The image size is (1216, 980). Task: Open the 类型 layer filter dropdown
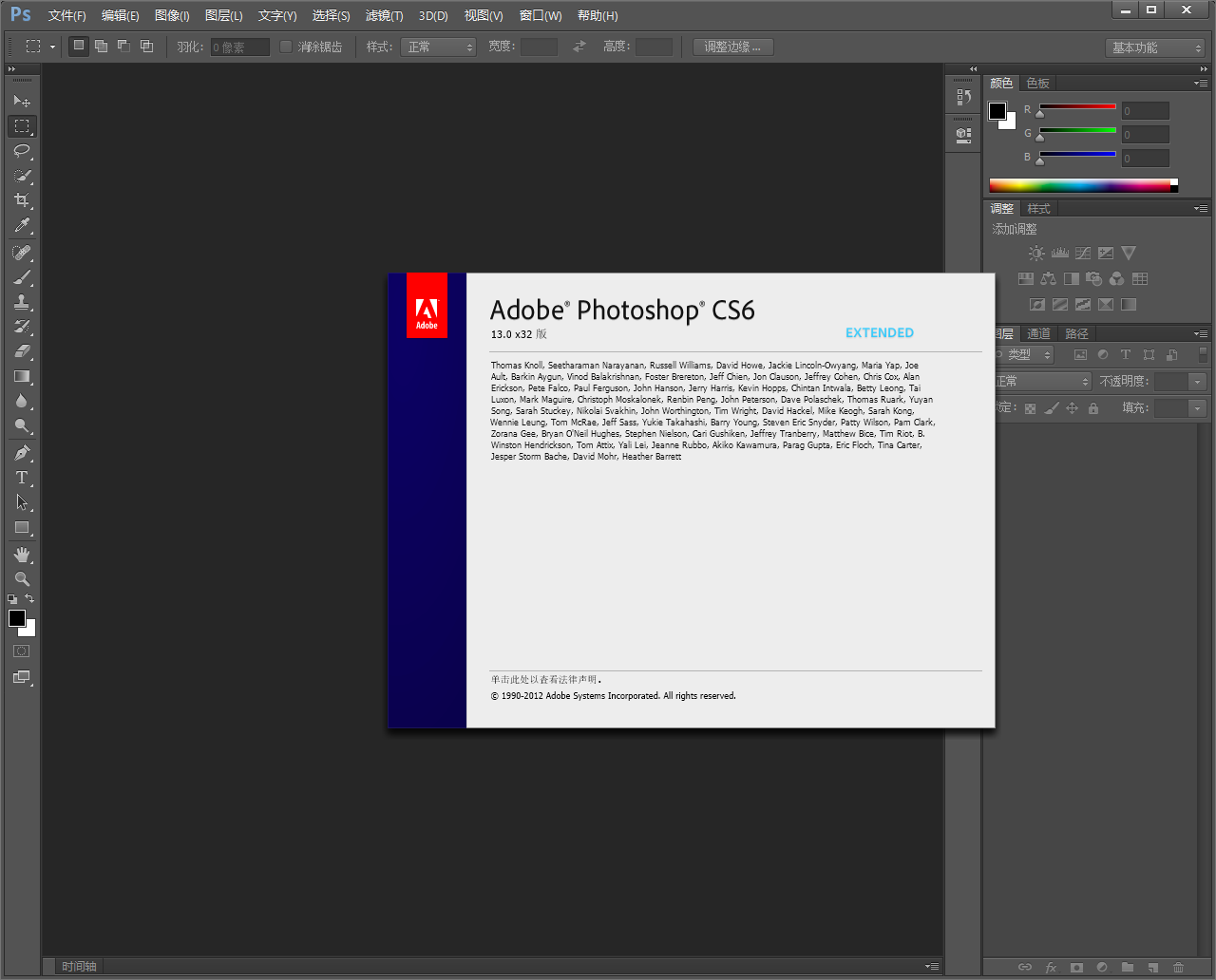coord(1023,354)
